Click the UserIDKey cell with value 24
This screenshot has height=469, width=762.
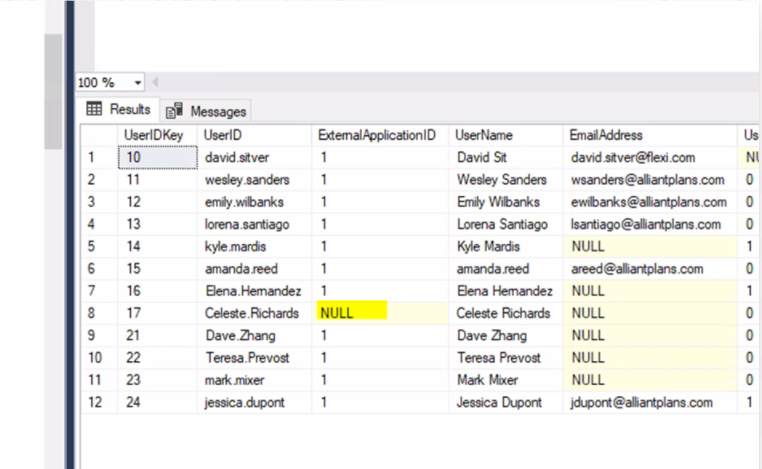point(157,402)
